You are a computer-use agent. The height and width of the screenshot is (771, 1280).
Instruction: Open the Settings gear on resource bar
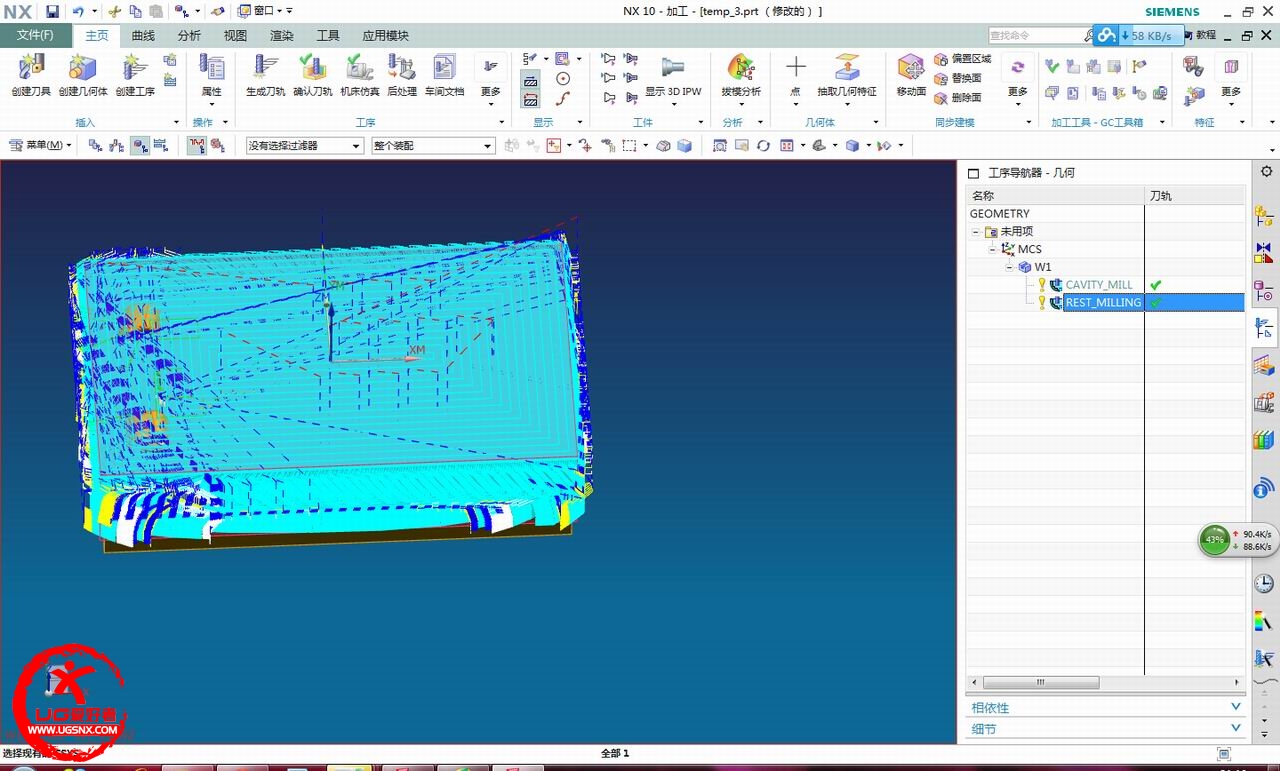(1266, 172)
